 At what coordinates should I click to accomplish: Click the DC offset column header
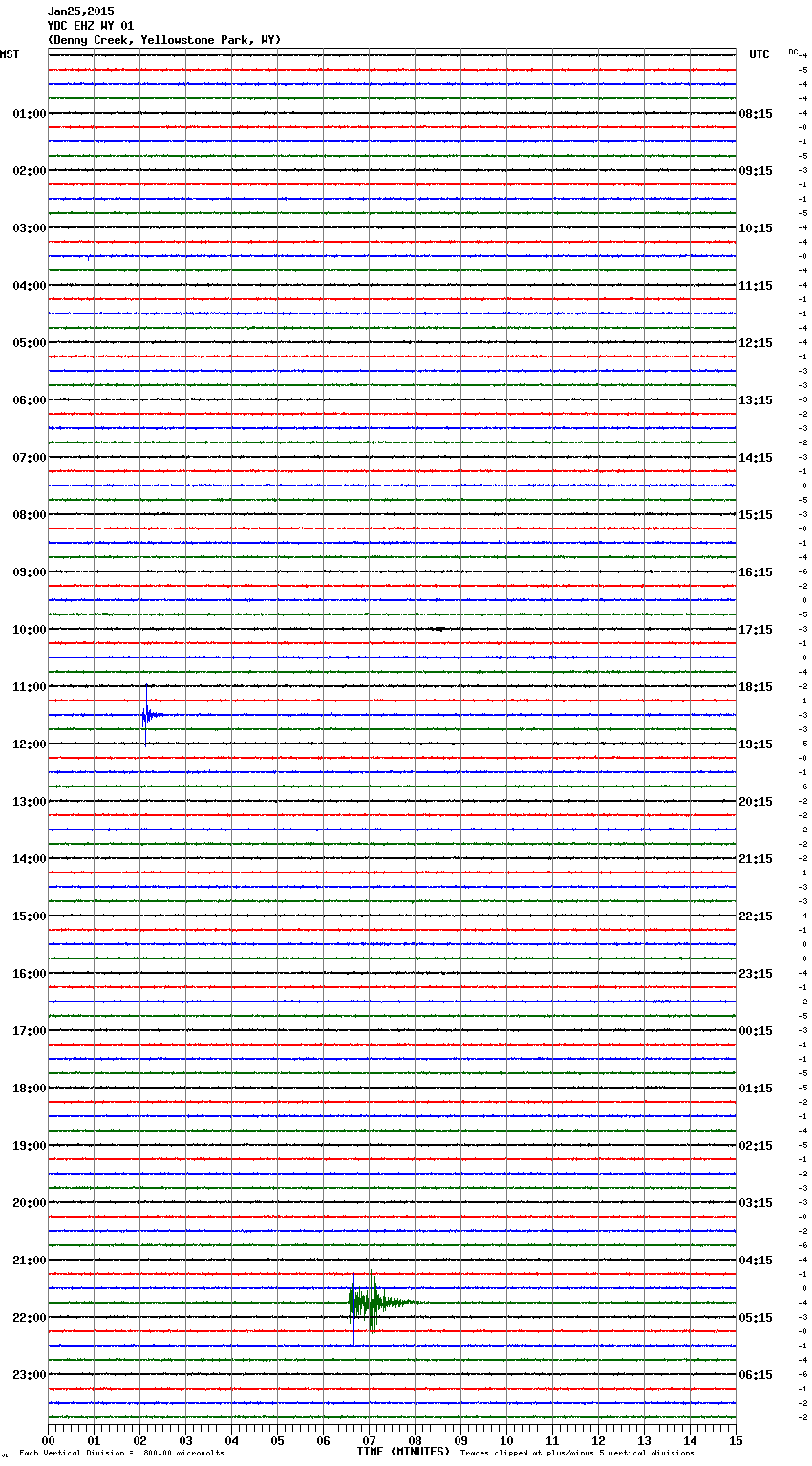[x=793, y=52]
